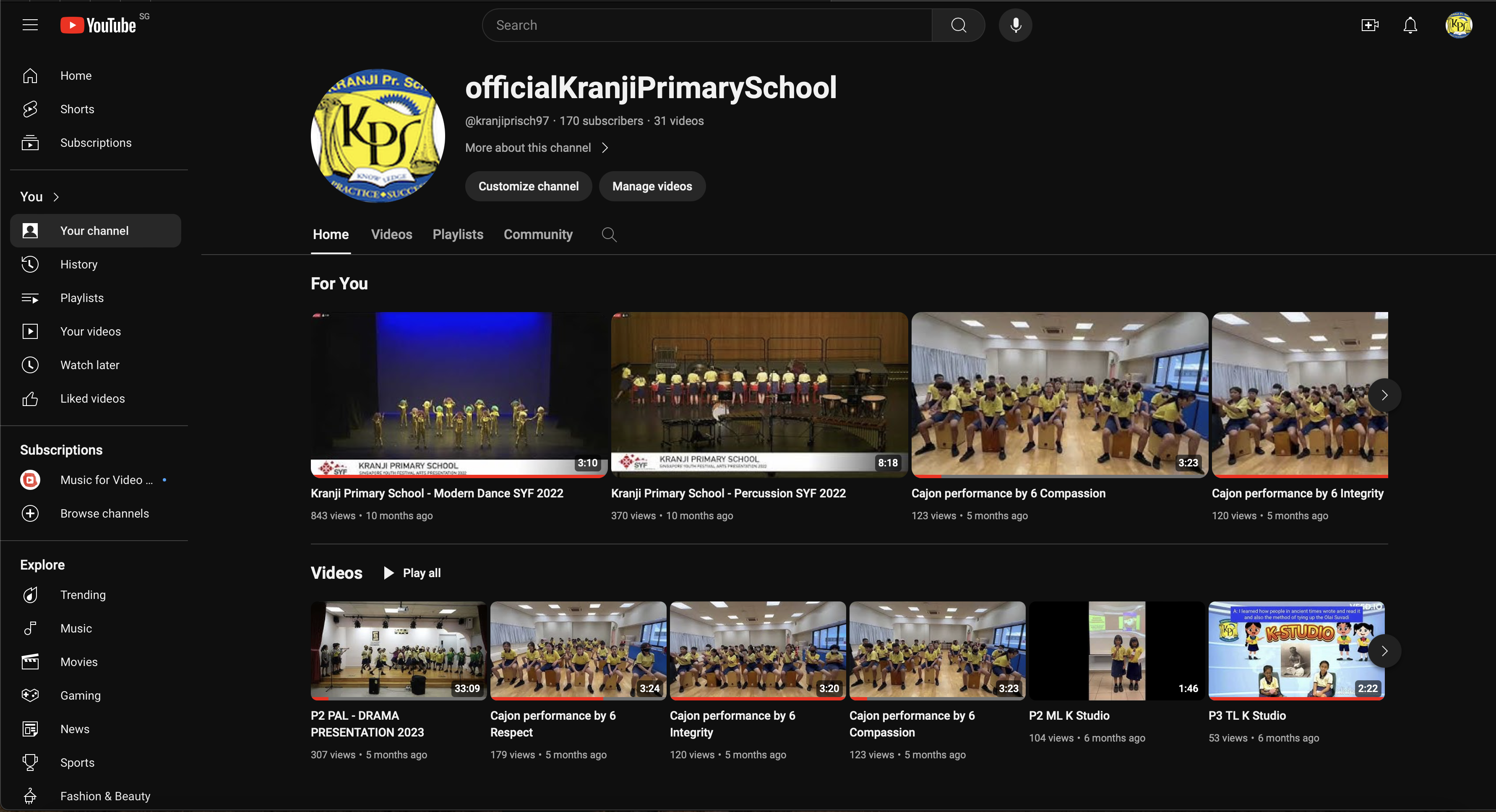Click Browse channels plus icon
1496x812 pixels.
(x=30, y=514)
